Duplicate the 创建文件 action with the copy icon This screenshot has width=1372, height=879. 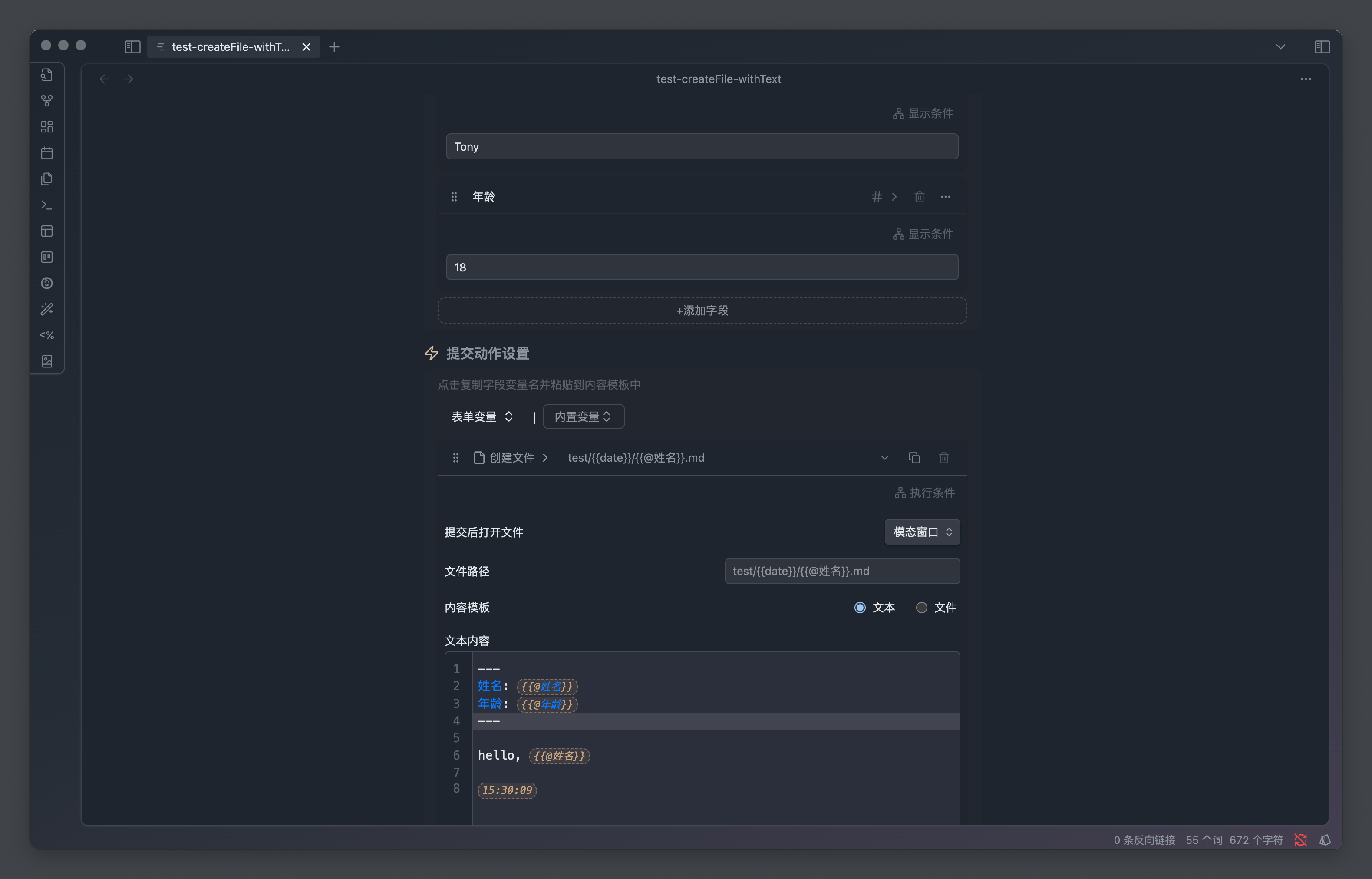pos(914,458)
